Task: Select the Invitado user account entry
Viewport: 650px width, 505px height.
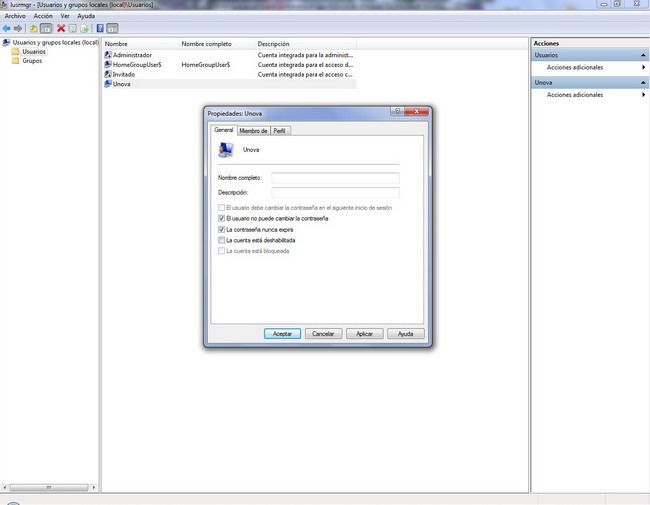Action: coord(123,74)
